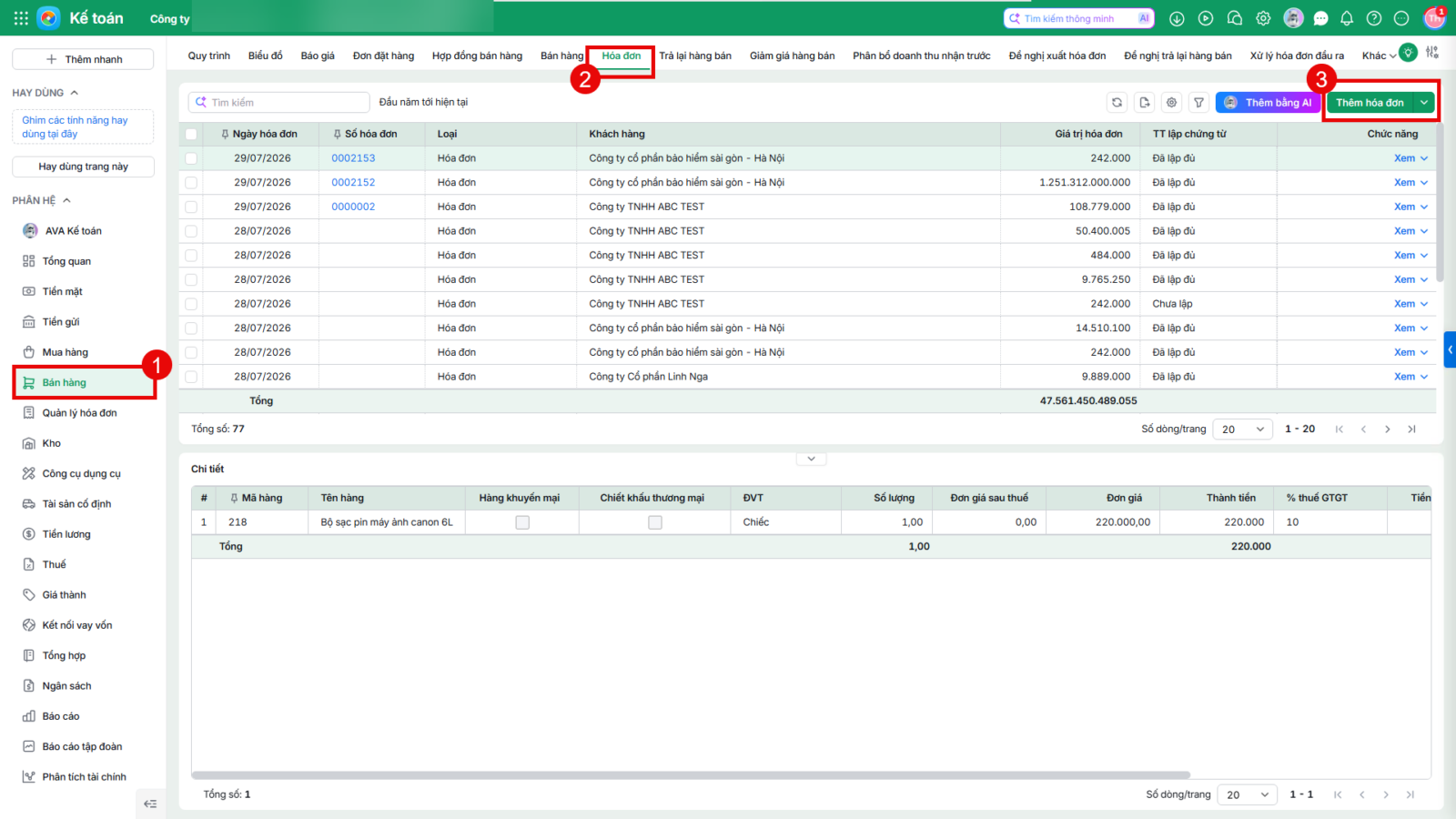Expand the Khác tab menu
Viewport: 1456px width, 819px height.
click(x=1379, y=56)
